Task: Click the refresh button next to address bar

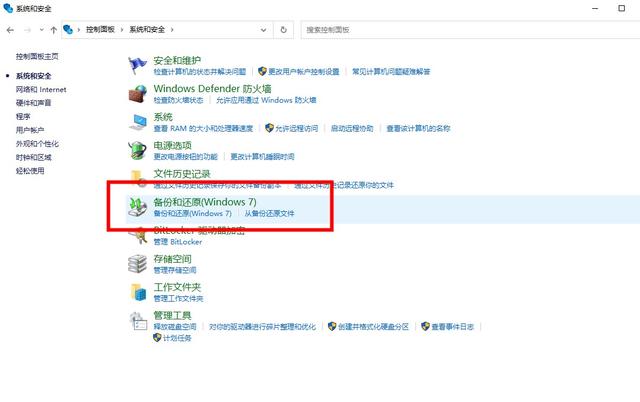Action: [x=283, y=30]
